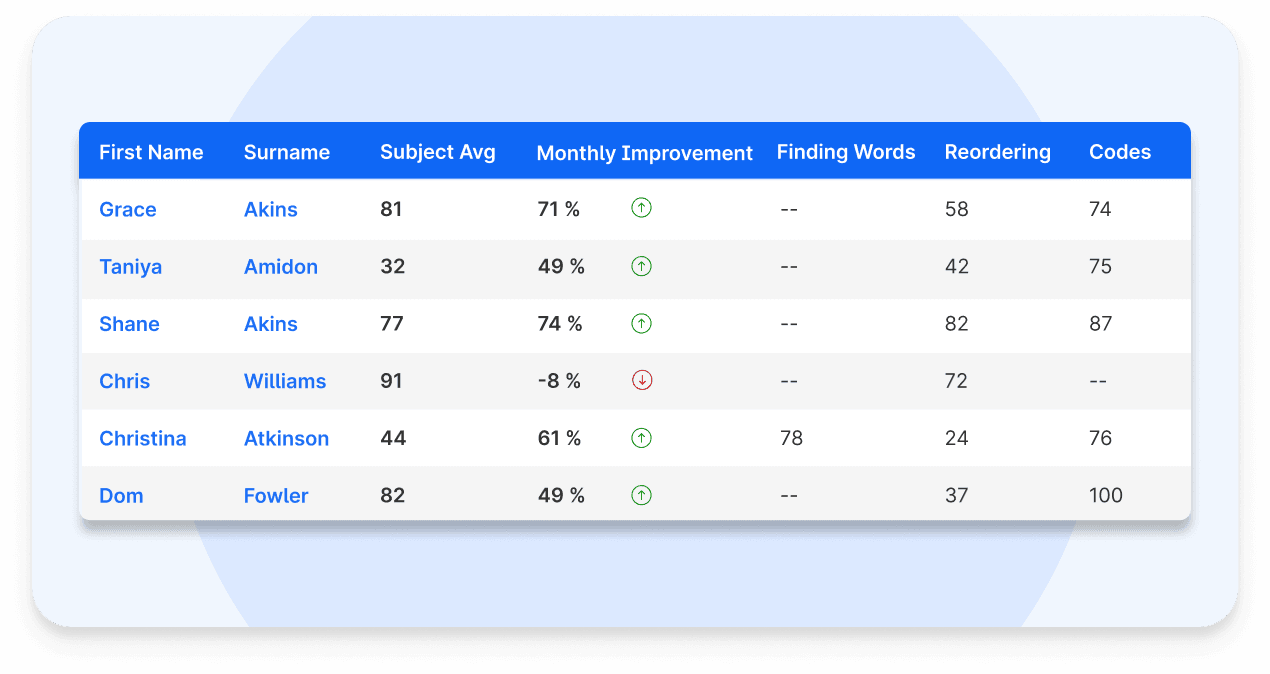
Task: Click Dom's green trend arrow
Action: pyautogui.click(x=641, y=494)
